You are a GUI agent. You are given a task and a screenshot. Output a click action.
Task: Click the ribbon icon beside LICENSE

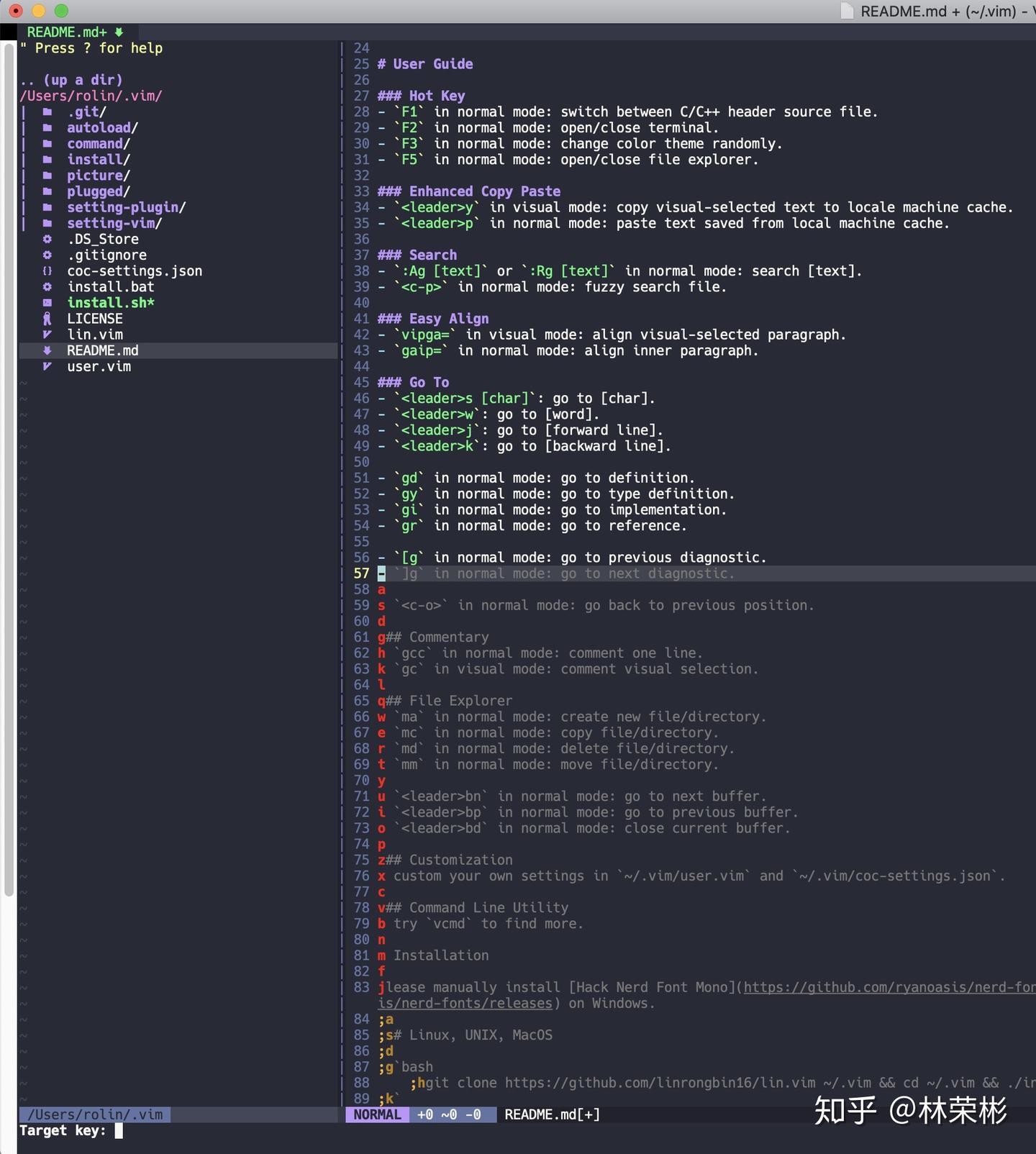tap(47, 319)
